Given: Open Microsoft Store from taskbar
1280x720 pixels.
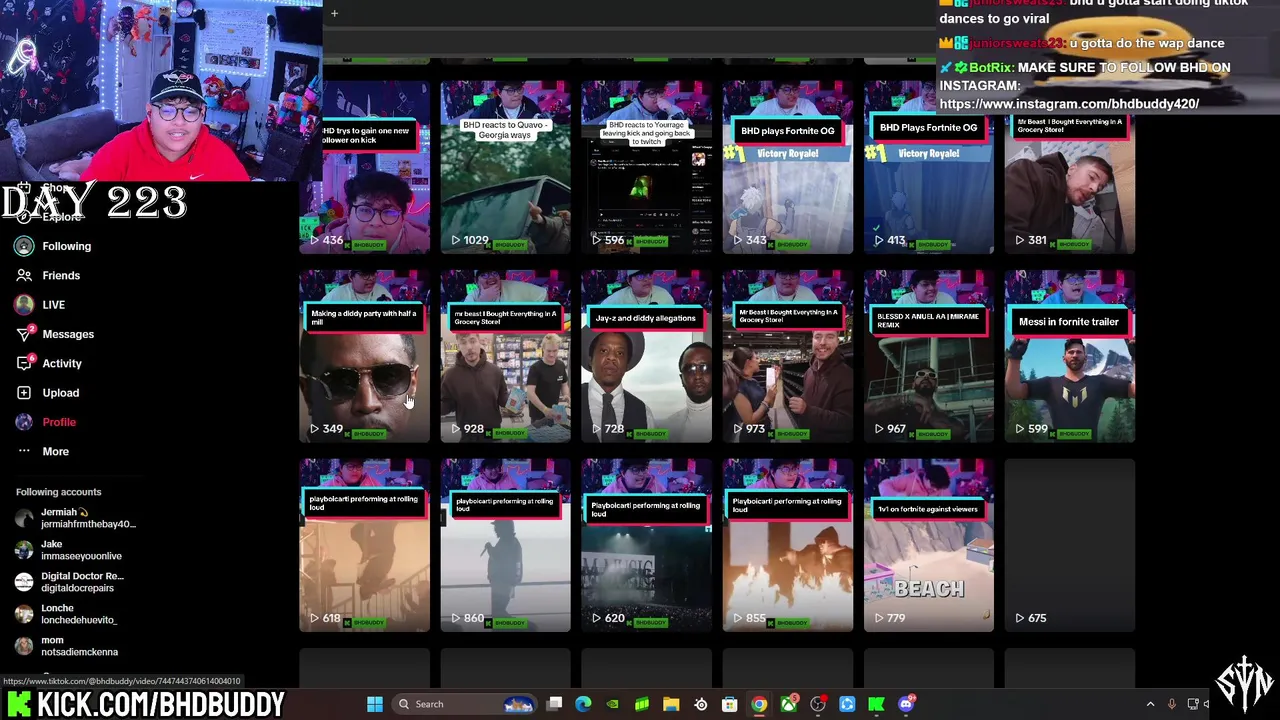Looking at the screenshot, I should [x=730, y=704].
